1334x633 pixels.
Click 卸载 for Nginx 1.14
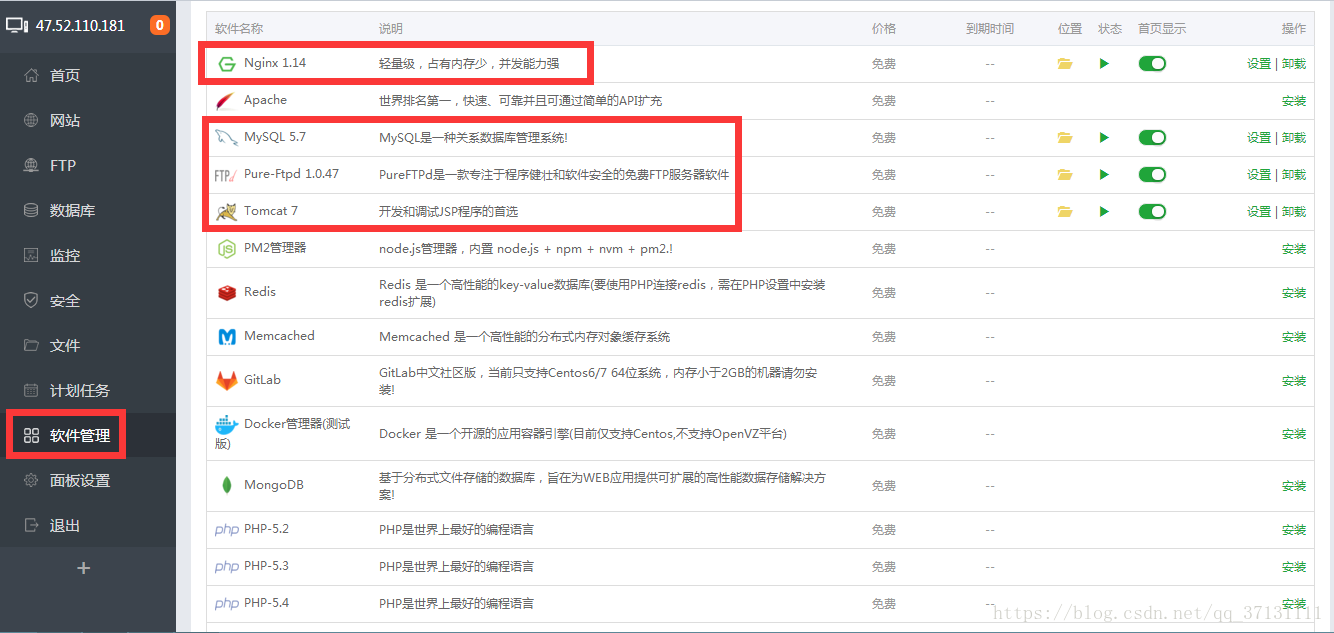tap(1294, 64)
